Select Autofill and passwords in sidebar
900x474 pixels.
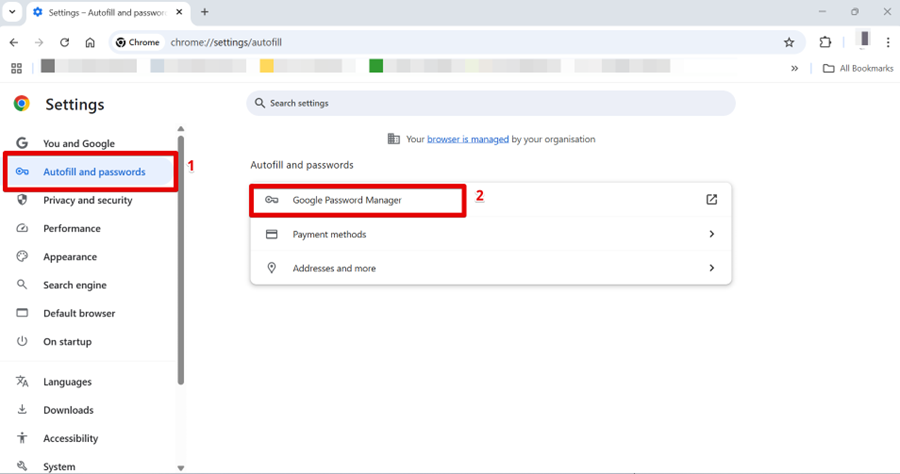(x=93, y=172)
